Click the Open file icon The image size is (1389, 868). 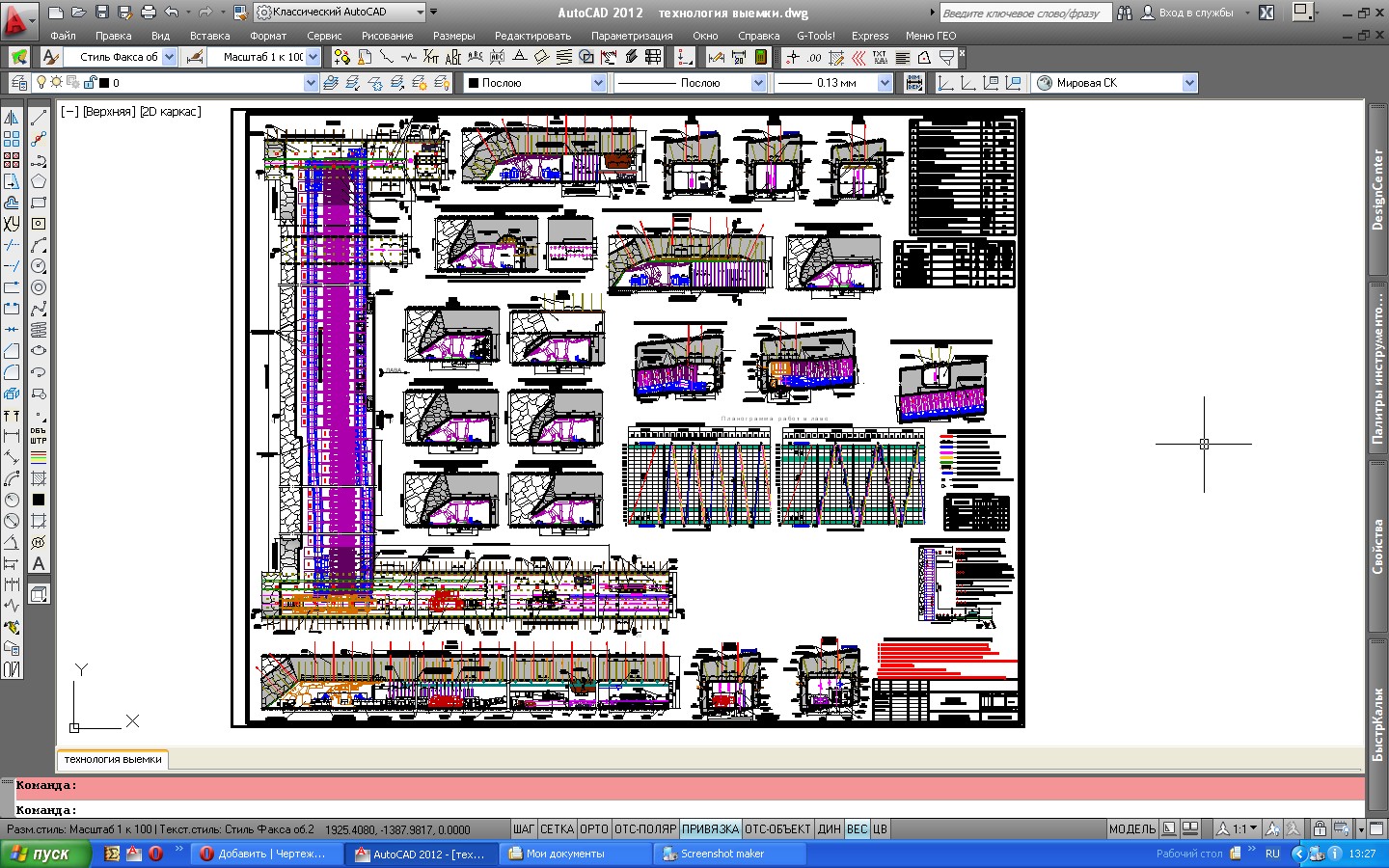(x=79, y=13)
